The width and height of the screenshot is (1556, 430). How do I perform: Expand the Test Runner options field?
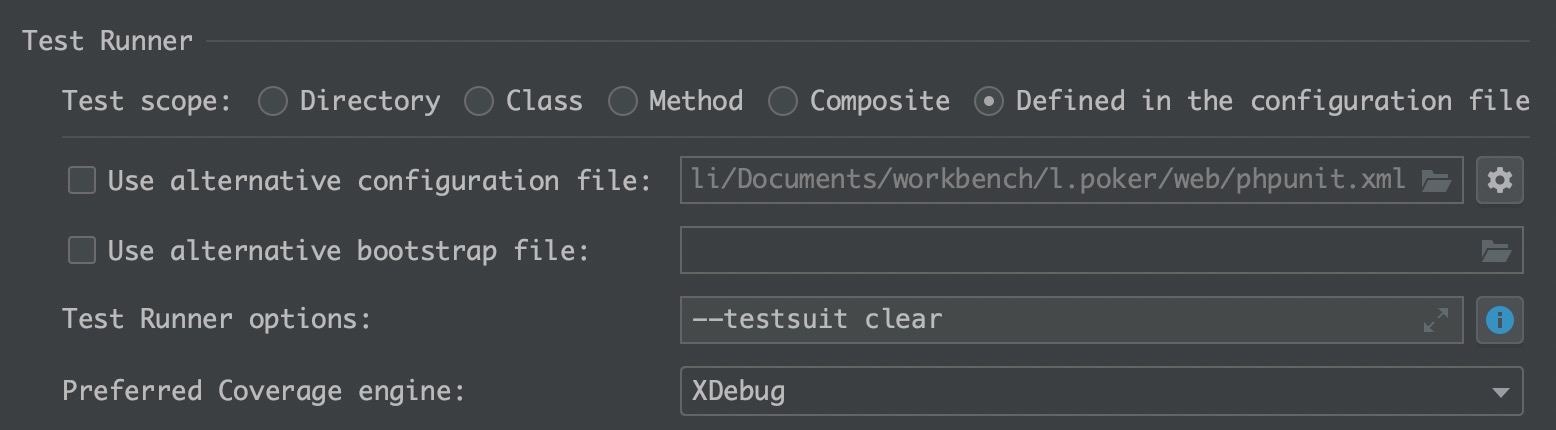(x=1436, y=320)
